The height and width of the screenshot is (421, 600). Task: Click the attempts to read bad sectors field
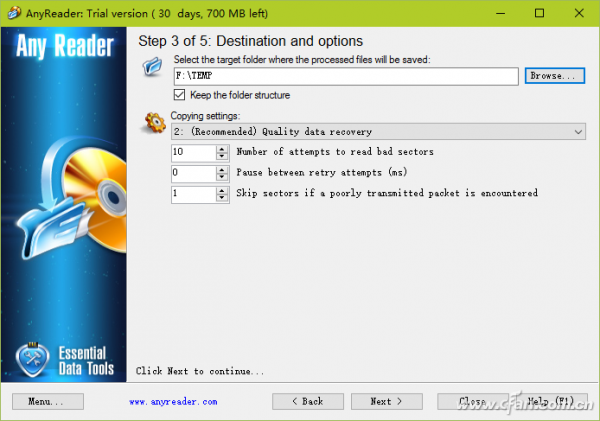[194, 152]
